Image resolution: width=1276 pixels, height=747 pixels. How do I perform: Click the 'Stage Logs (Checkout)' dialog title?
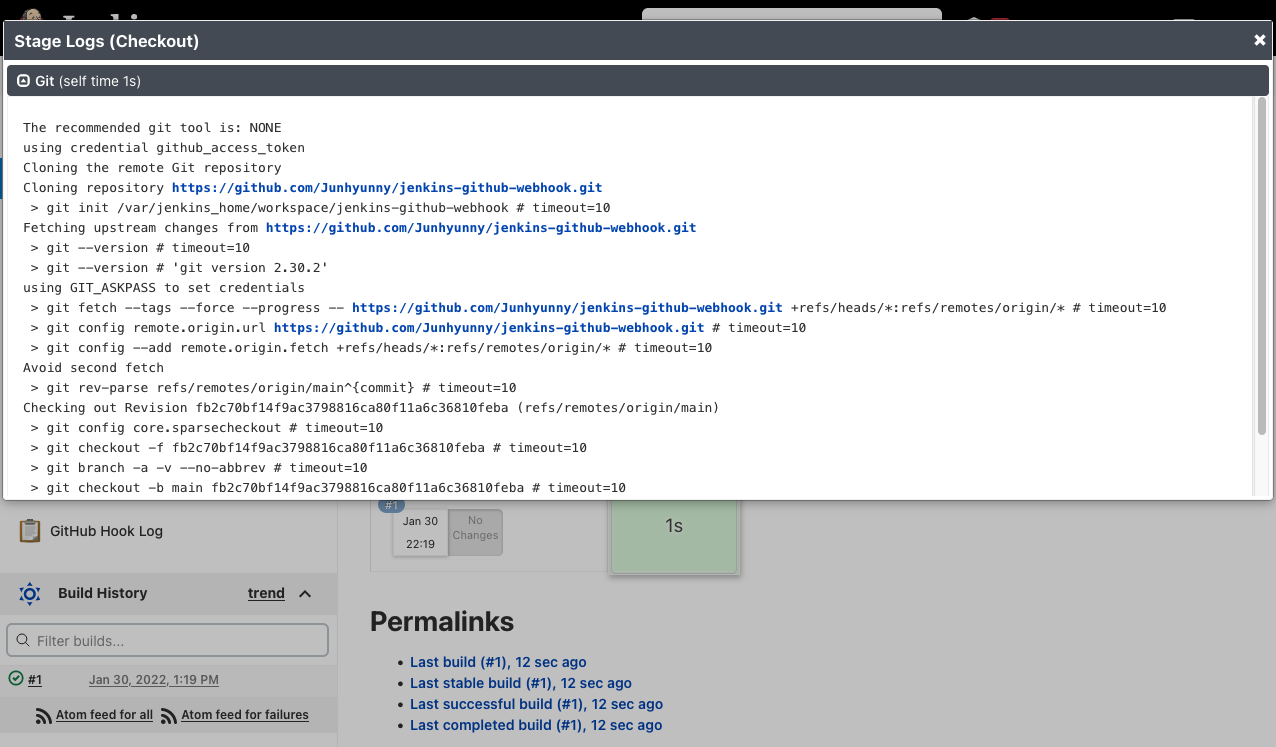(106, 41)
